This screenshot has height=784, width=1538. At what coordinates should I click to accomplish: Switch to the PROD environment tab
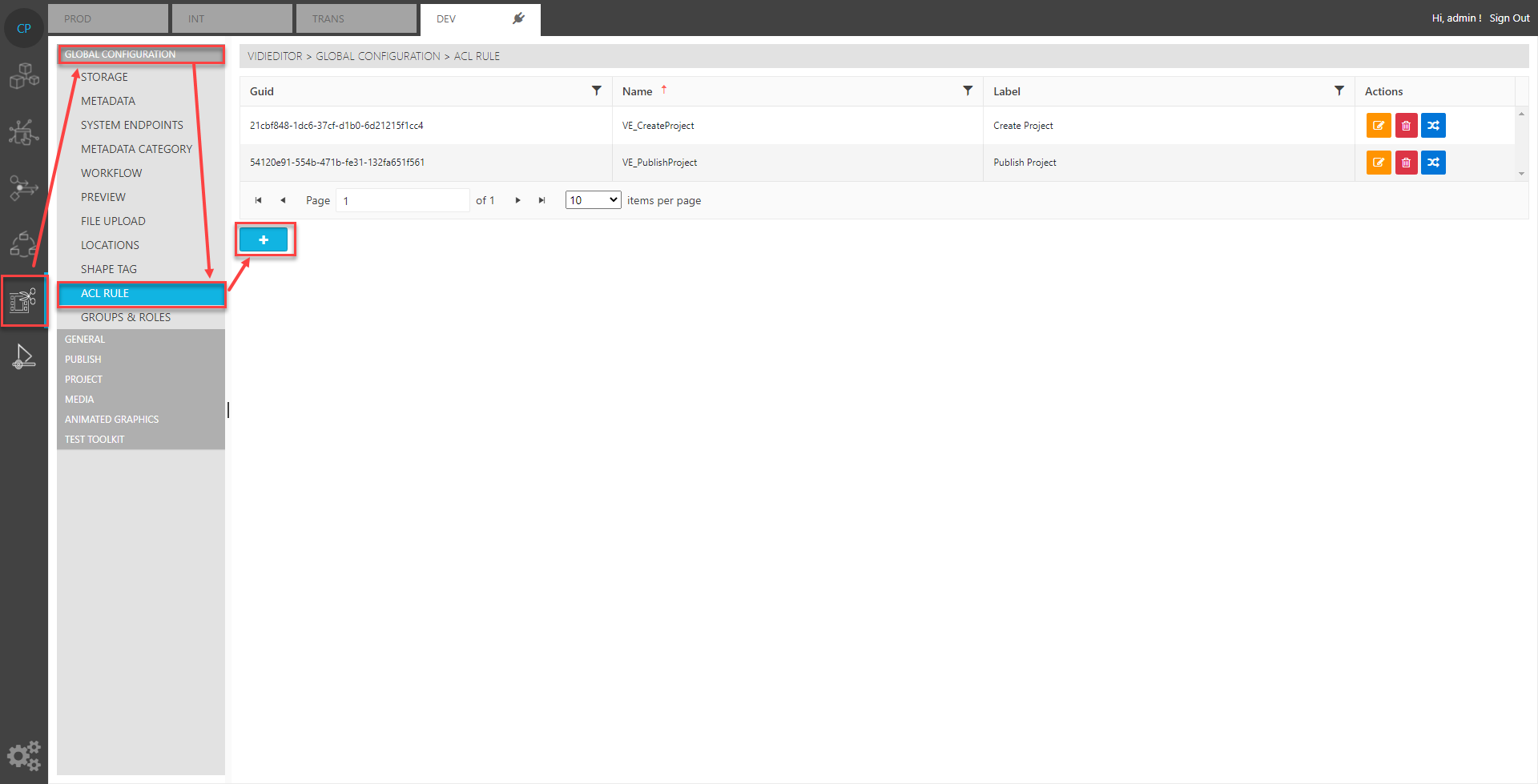click(108, 19)
